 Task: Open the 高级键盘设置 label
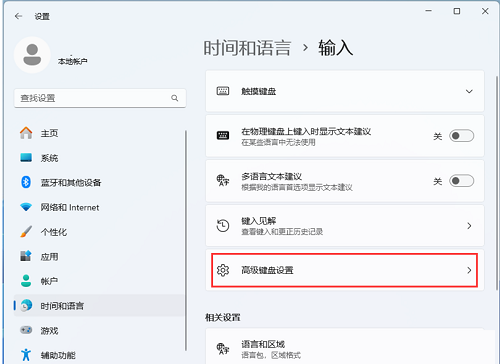pos(267,270)
